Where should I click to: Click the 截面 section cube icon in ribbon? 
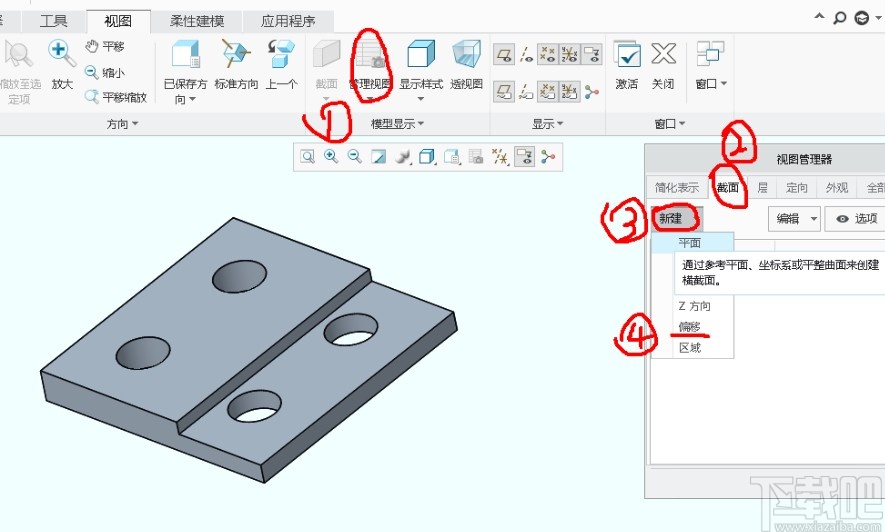pos(326,55)
